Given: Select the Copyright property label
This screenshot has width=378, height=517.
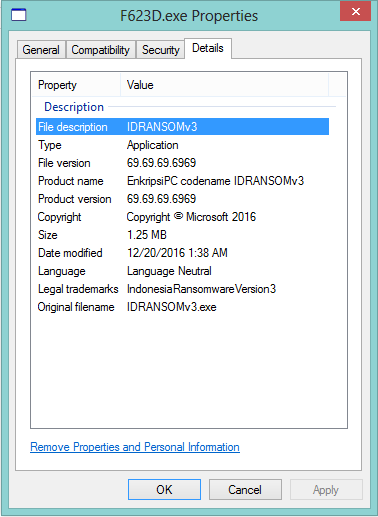Looking at the screenshot, I should click(59, 217).
